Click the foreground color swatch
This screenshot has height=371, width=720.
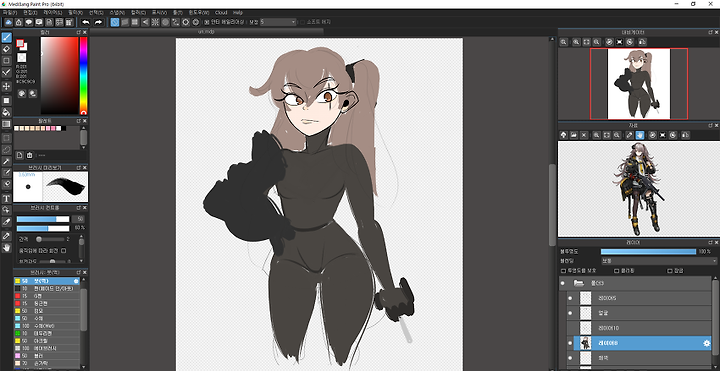pos(20,43)
